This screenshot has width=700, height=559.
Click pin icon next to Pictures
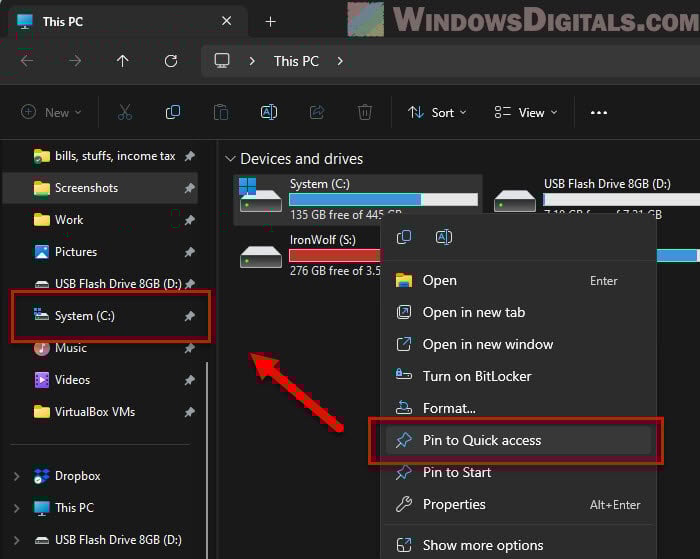[x=190, y=252]
